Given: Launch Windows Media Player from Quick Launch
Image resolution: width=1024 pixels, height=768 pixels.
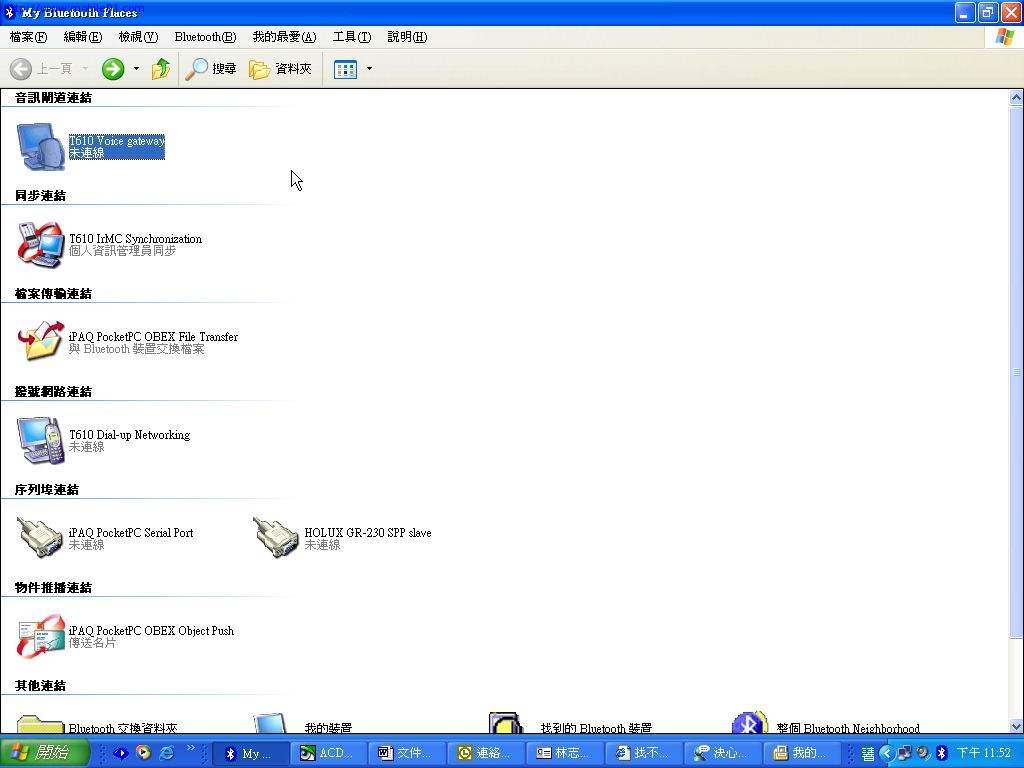Looking at the screenshot, I should coord(143,753).
